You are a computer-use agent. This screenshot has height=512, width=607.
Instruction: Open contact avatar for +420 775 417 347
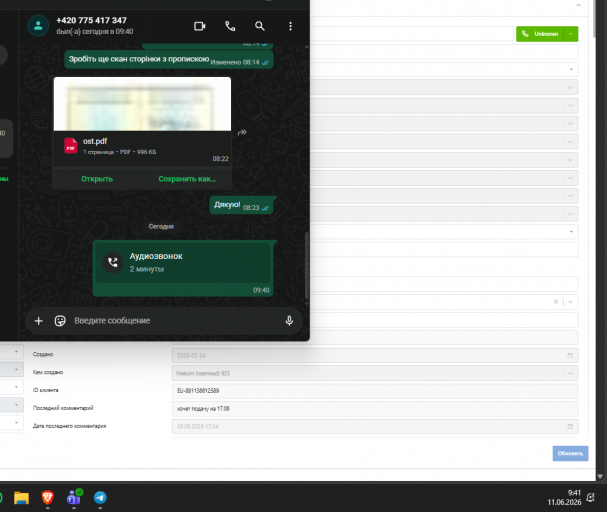pyautogui.click(x=38, y=26)
